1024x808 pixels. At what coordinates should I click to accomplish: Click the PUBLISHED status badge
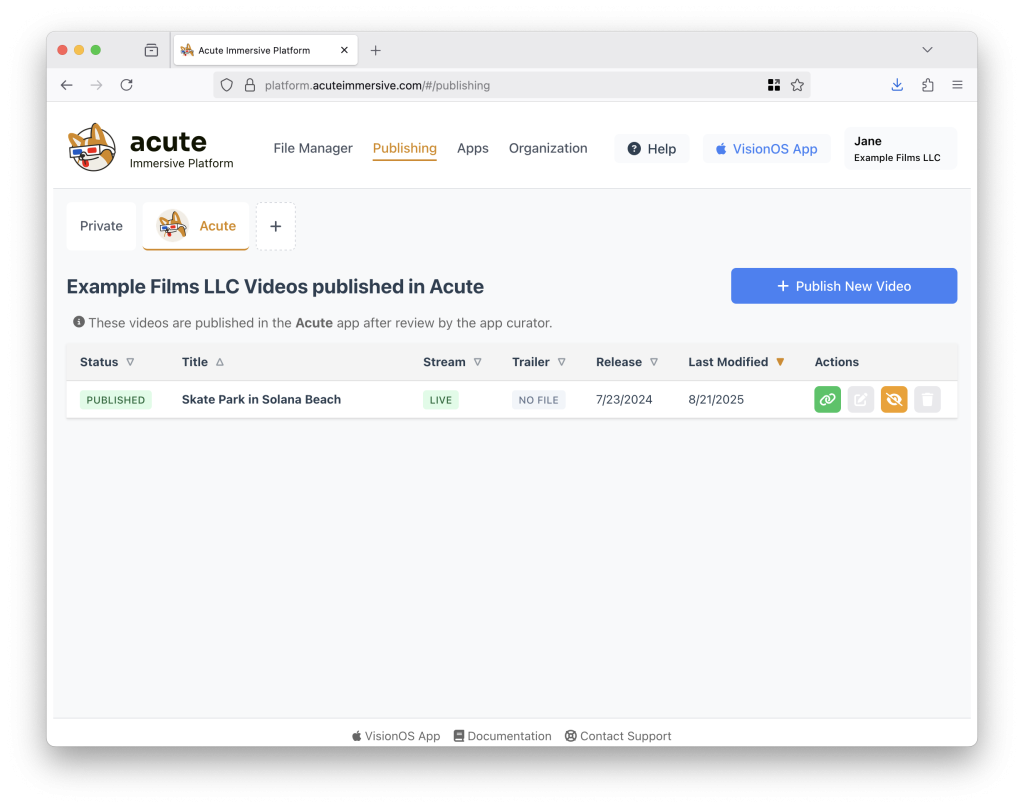[x=116, y=400]
